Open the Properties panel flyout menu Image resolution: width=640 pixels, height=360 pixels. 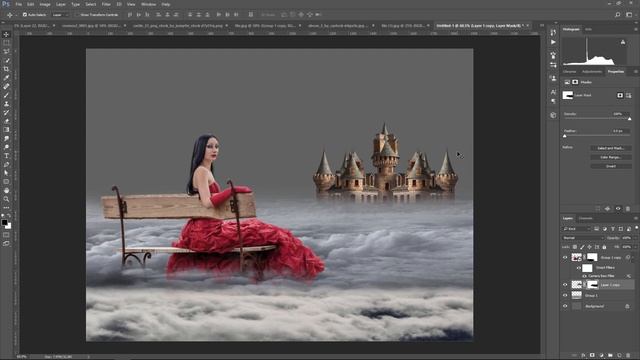coord(636,72)
